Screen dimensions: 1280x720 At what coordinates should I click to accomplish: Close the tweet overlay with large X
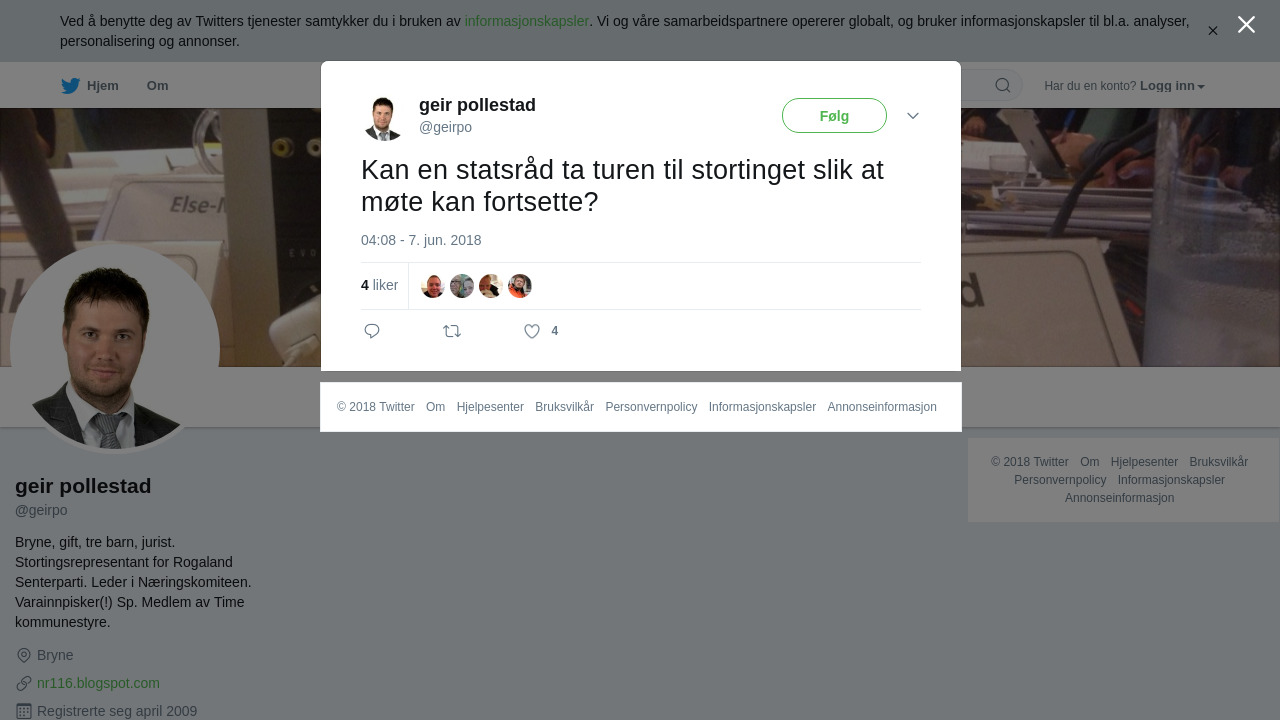tap(1246, 25)
